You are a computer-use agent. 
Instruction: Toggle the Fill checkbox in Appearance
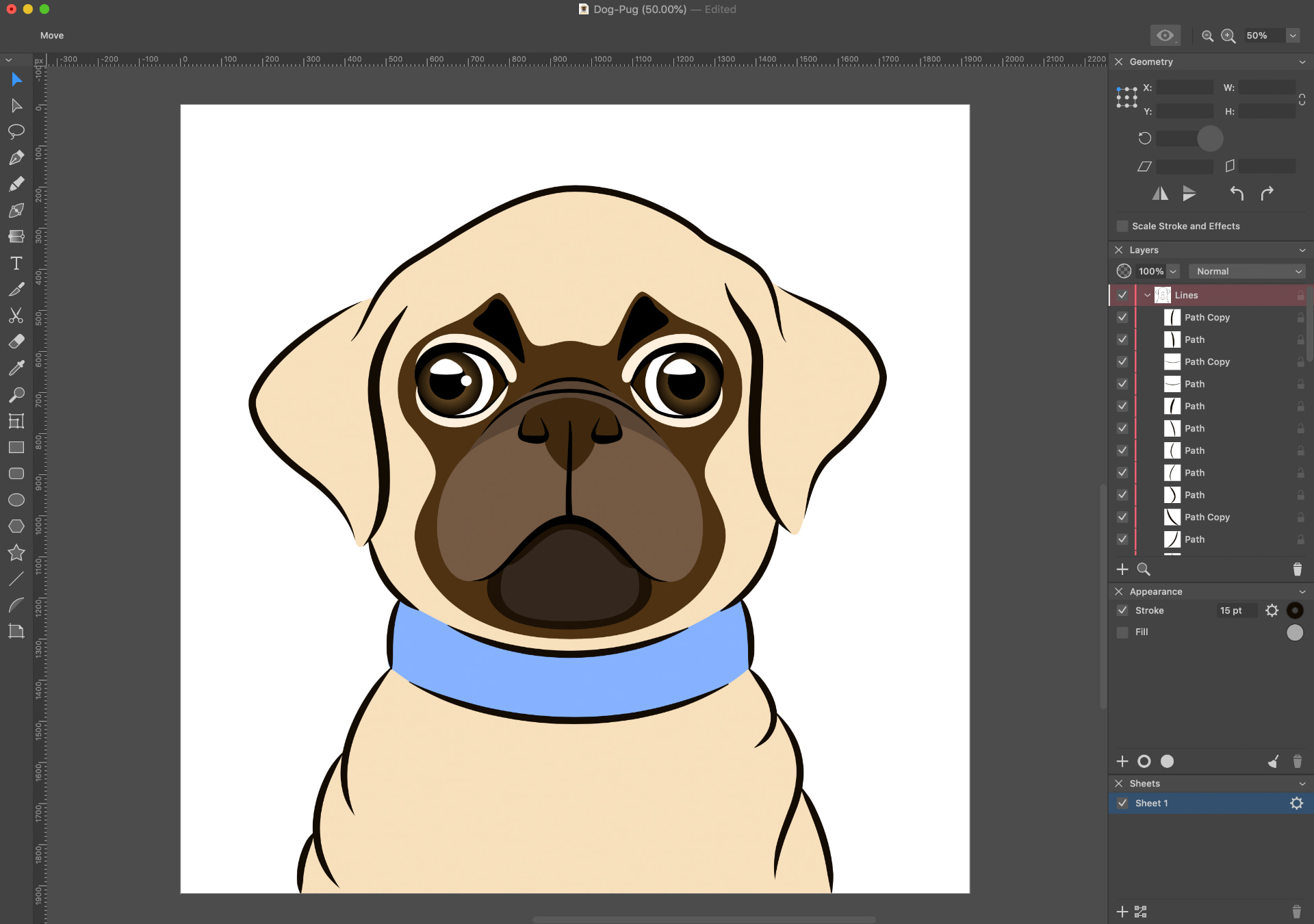click(1122, 632)
